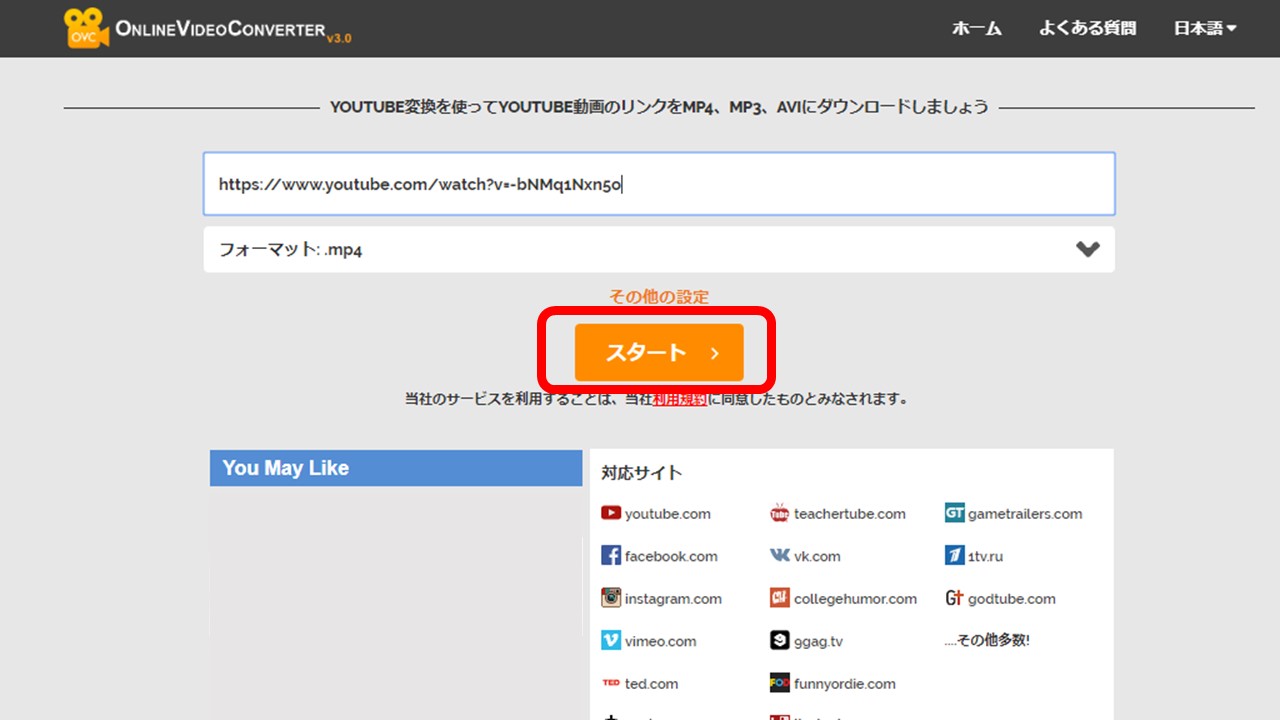Expand その他の設定 settings link

[x=659, y=297]
